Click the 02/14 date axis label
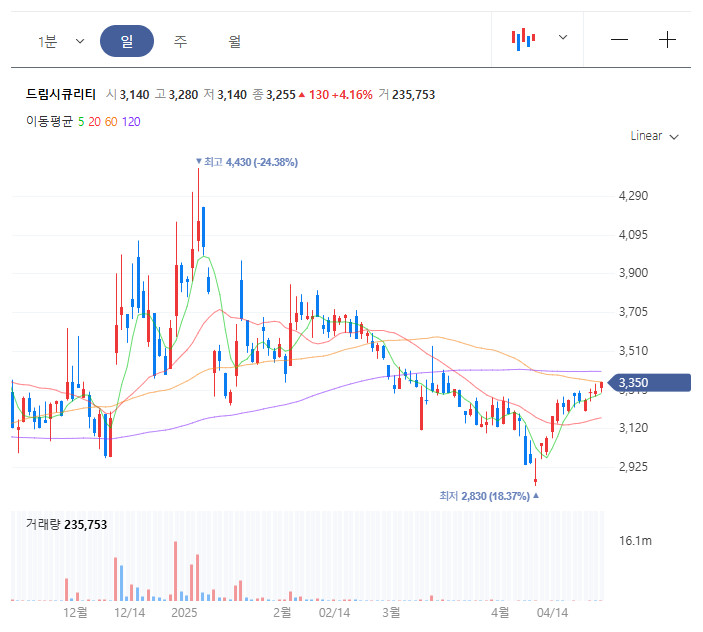 (334, 612)
